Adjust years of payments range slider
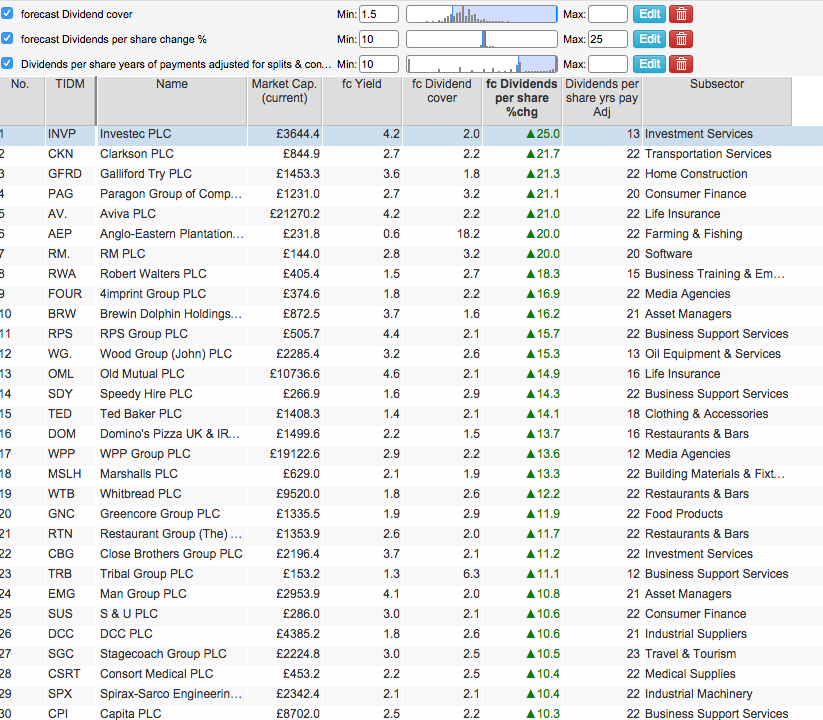Screen dimensions: 823x720 [x=482, y=64]
